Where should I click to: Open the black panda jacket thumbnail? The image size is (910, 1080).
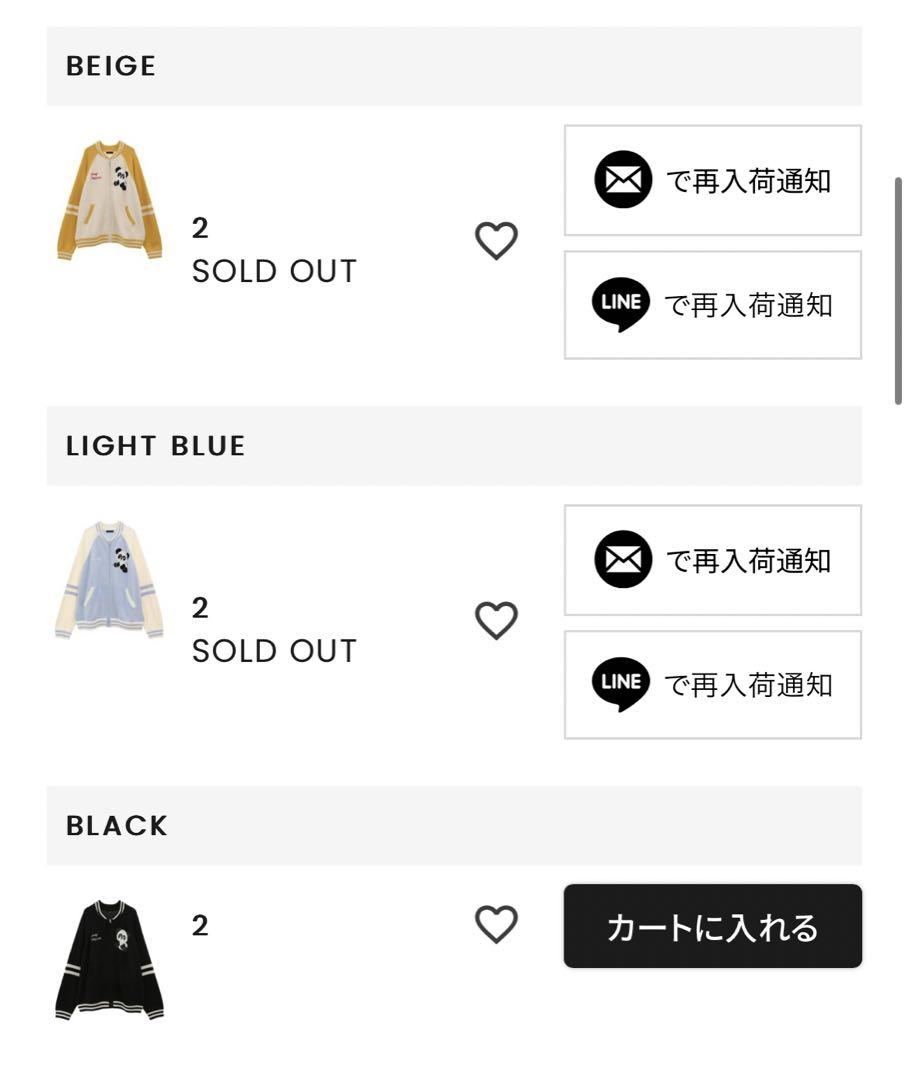pyautogui.click(x=110, y=959)
